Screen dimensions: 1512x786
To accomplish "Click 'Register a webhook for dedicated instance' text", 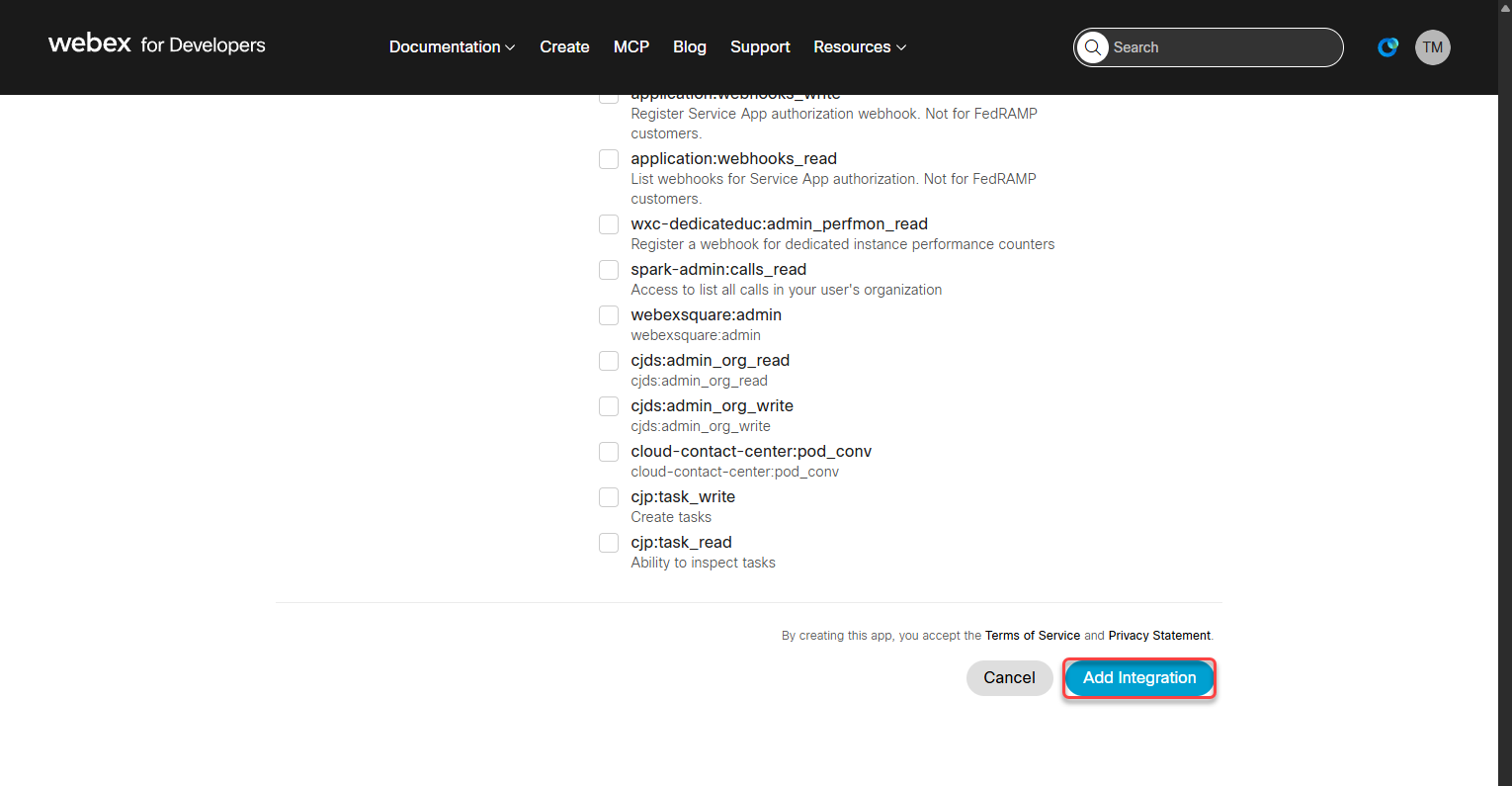I will click(x=843, y=244).
